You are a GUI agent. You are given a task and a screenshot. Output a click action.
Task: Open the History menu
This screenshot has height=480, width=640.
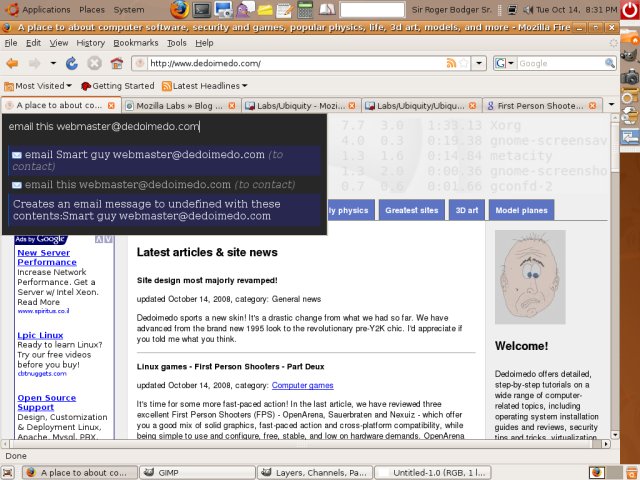pos(91,43)
